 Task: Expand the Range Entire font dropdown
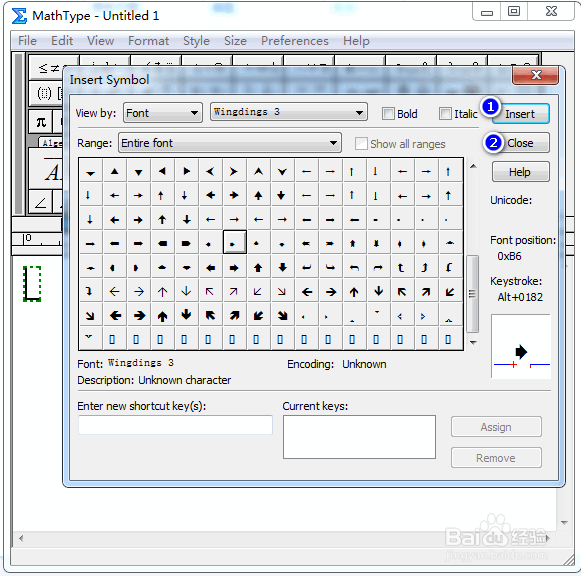pos(230,143)
